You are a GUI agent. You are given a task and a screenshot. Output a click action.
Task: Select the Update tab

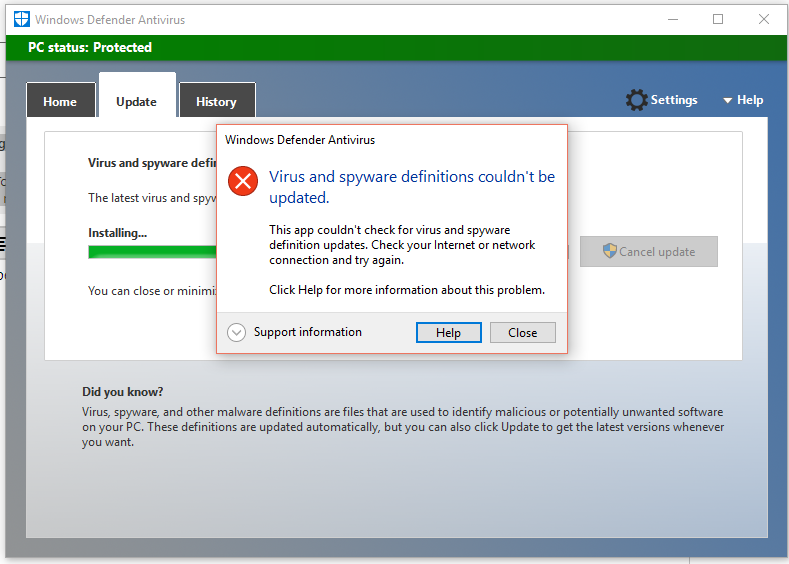(137, 96)
